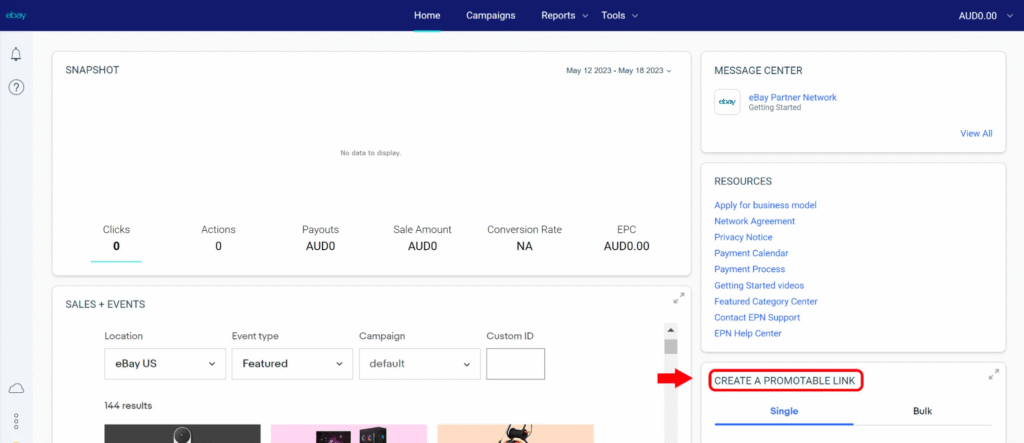Image resolution: width=1024 pixels, height=443 pixels.
Task: Open the Campaign dropdown set to default
Action: pyautogui.click(x=417, y=364)
